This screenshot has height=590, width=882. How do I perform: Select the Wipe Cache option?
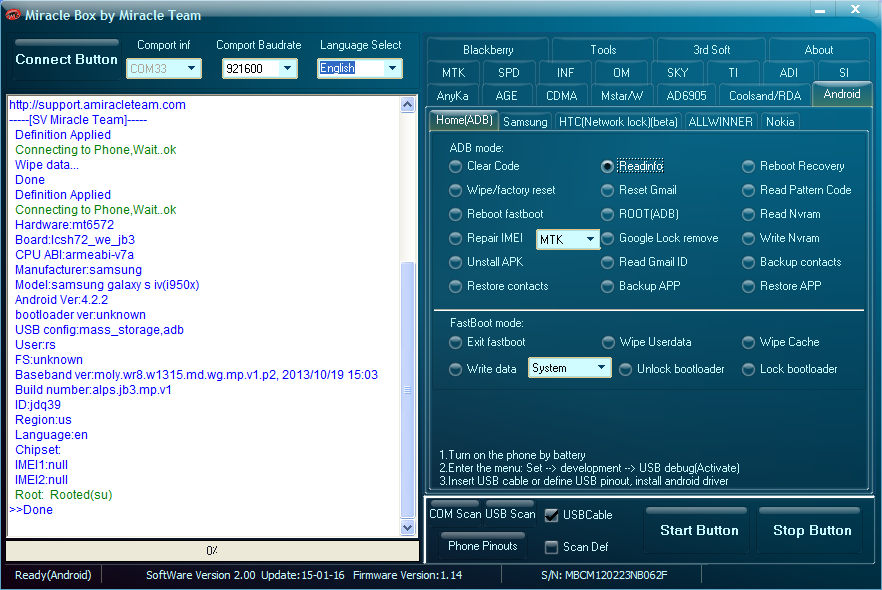click(781, 342)
